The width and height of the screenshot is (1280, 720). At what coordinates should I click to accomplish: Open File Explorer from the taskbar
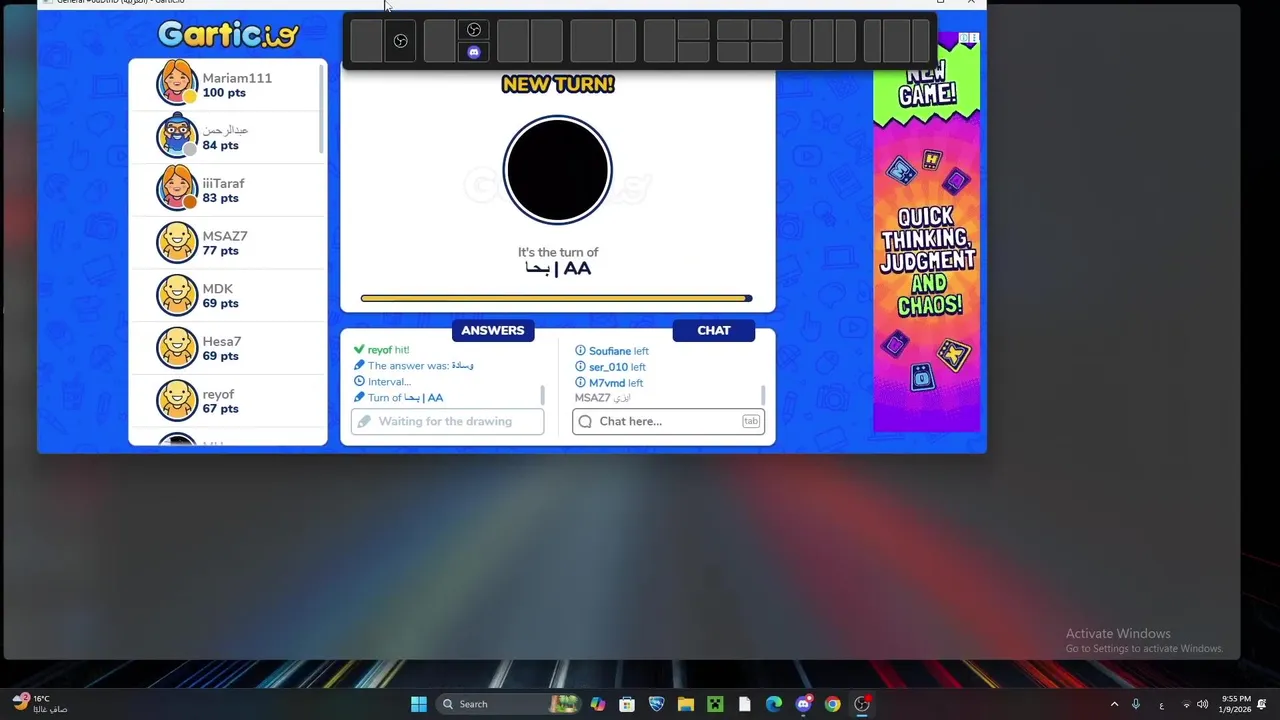point(686,704)
